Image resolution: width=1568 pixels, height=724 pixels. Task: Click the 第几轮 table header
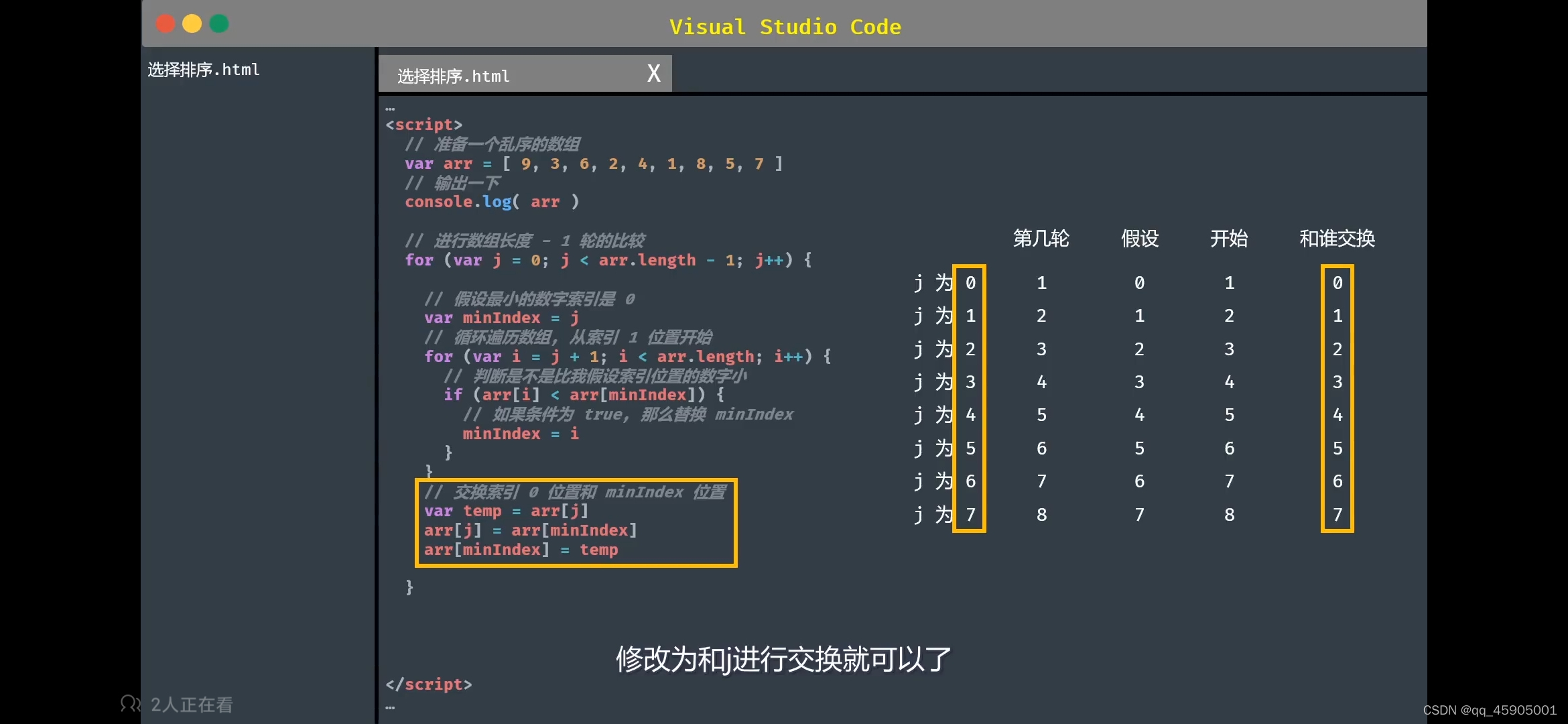pos(1041,239)
